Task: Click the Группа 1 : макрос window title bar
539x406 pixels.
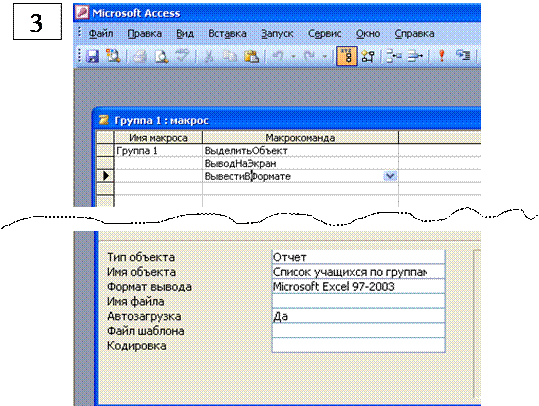Action: (x=287, y=120)
